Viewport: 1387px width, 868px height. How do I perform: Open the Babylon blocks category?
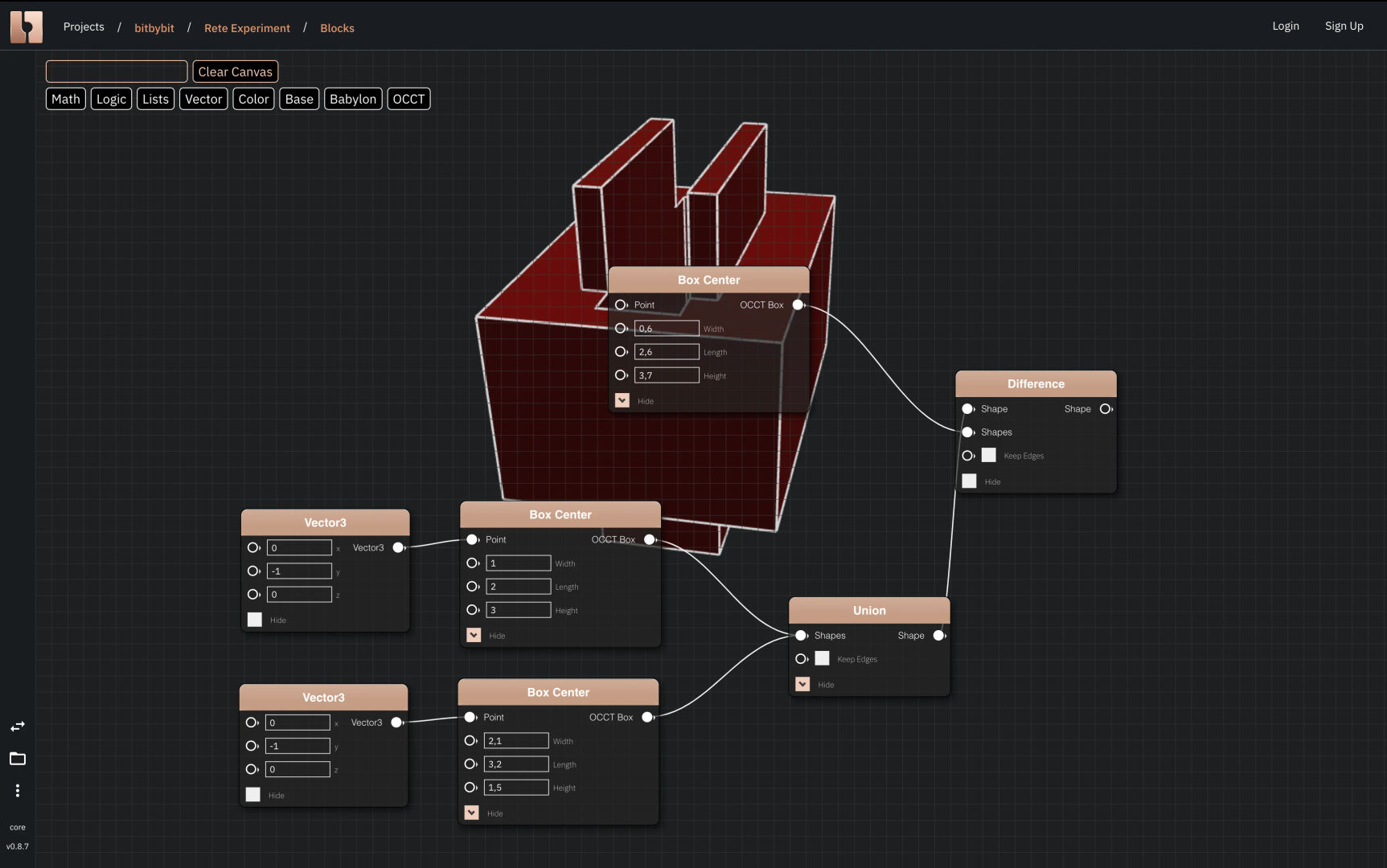(x=353, y=99)
